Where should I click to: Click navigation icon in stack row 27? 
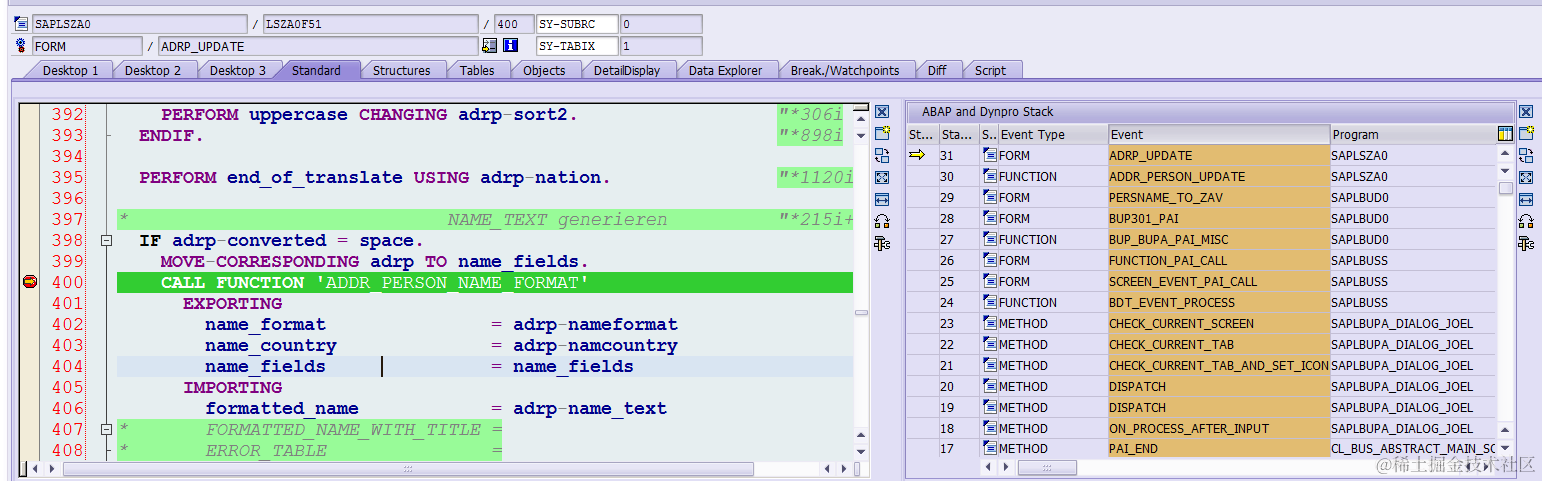(989, 239)
